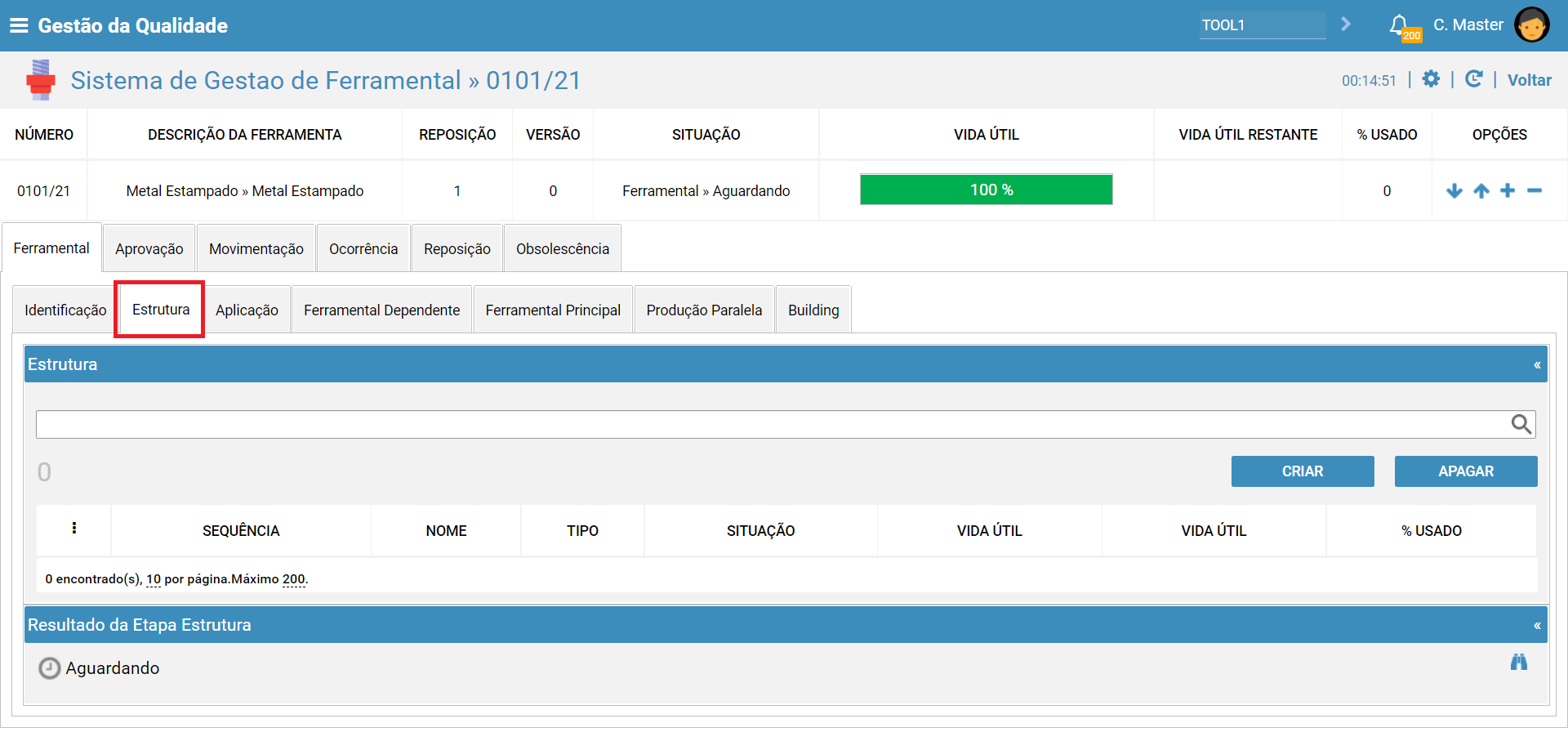The height and width of the screenshot is (732, 1568).
Task: Sort by % USADO column in Estrutura table
Action: (x=1432, y=531)
